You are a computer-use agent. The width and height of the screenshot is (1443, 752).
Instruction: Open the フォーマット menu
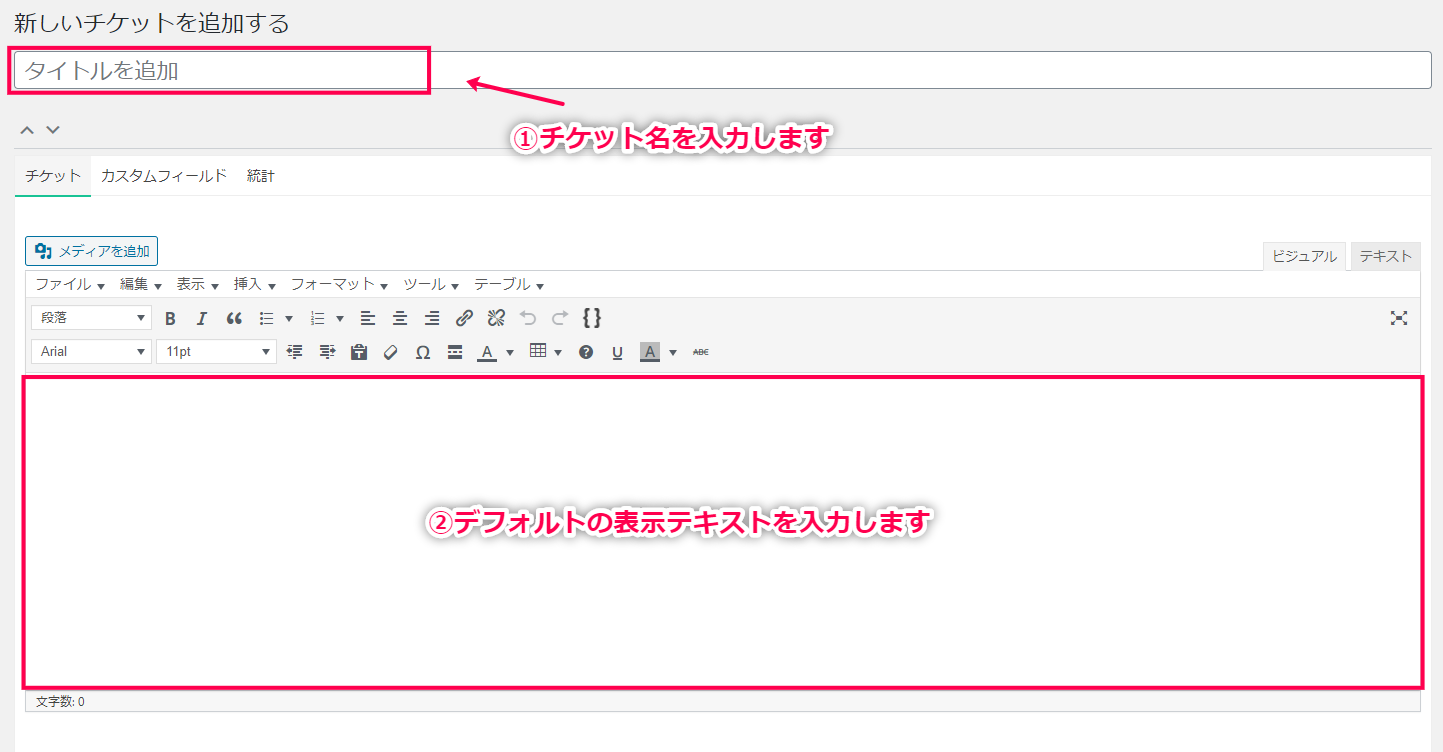pyautogui.click(x=339, y=284)
